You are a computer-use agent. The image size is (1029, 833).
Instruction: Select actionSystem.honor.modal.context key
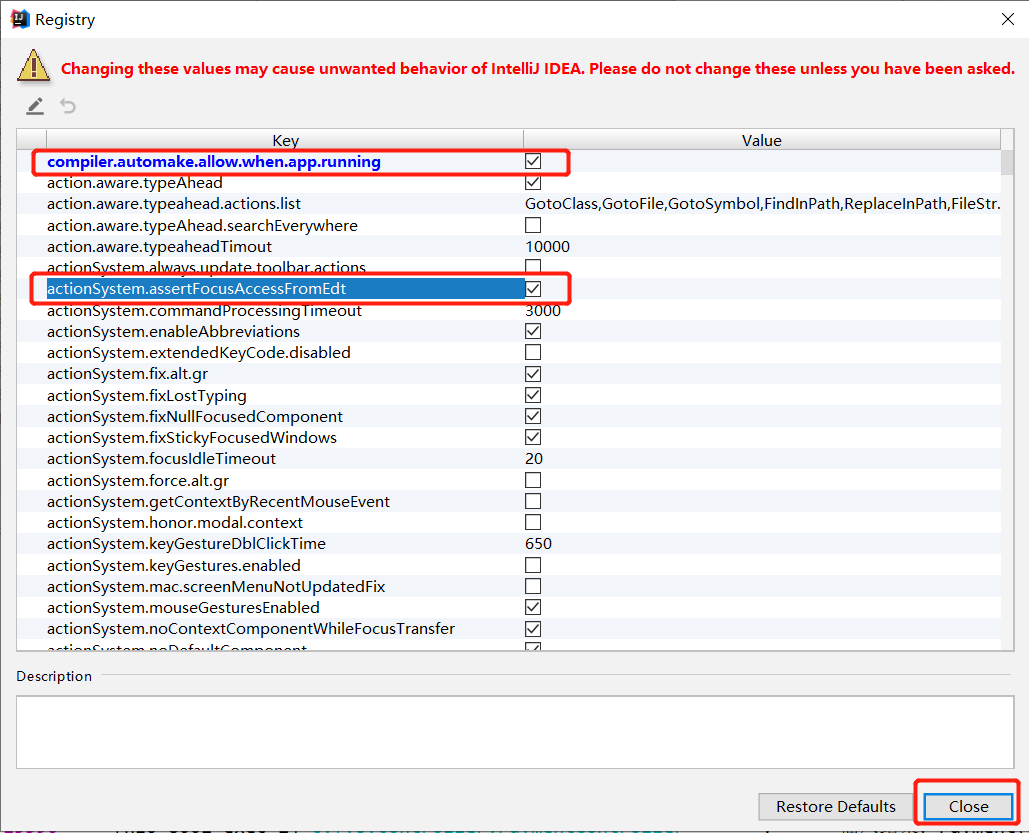pyautogui.click(x=175, y=523)
